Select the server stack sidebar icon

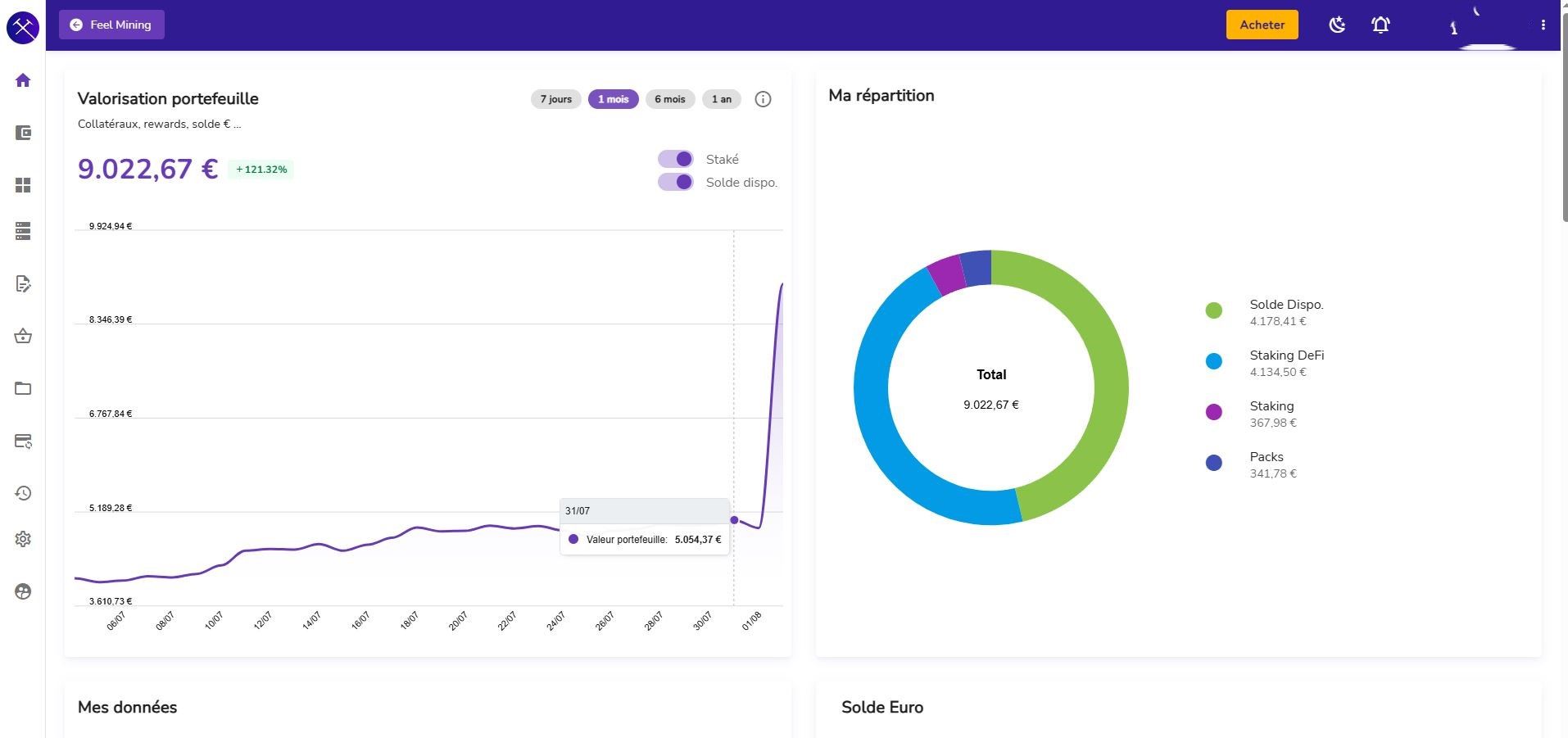point(23,231)
